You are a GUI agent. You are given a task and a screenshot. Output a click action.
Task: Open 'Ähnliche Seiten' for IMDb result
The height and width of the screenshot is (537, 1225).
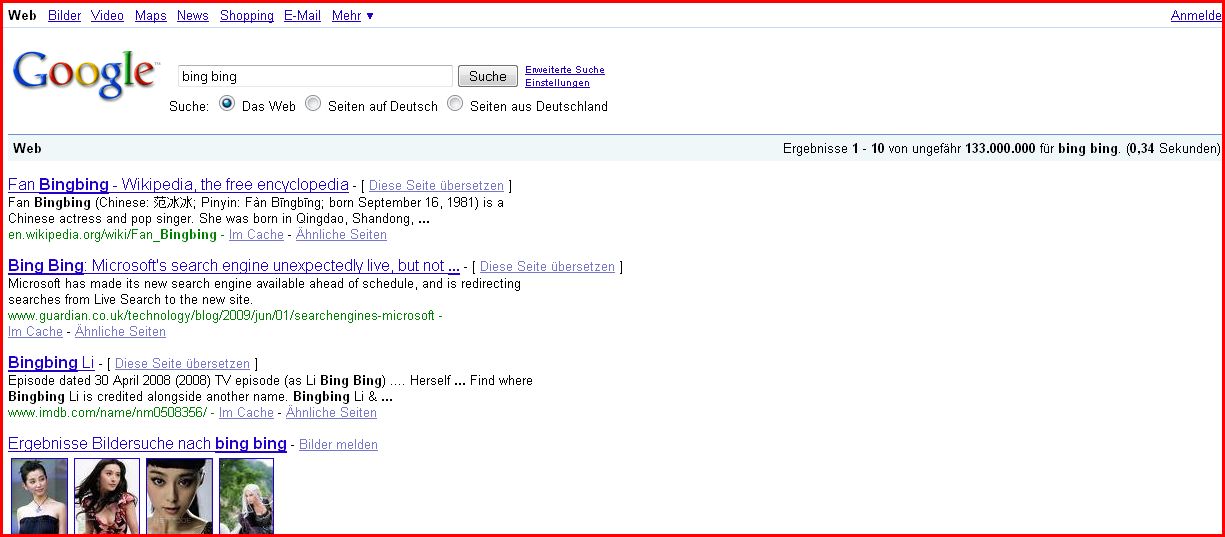pyautogui.click(x=331, y=413)
